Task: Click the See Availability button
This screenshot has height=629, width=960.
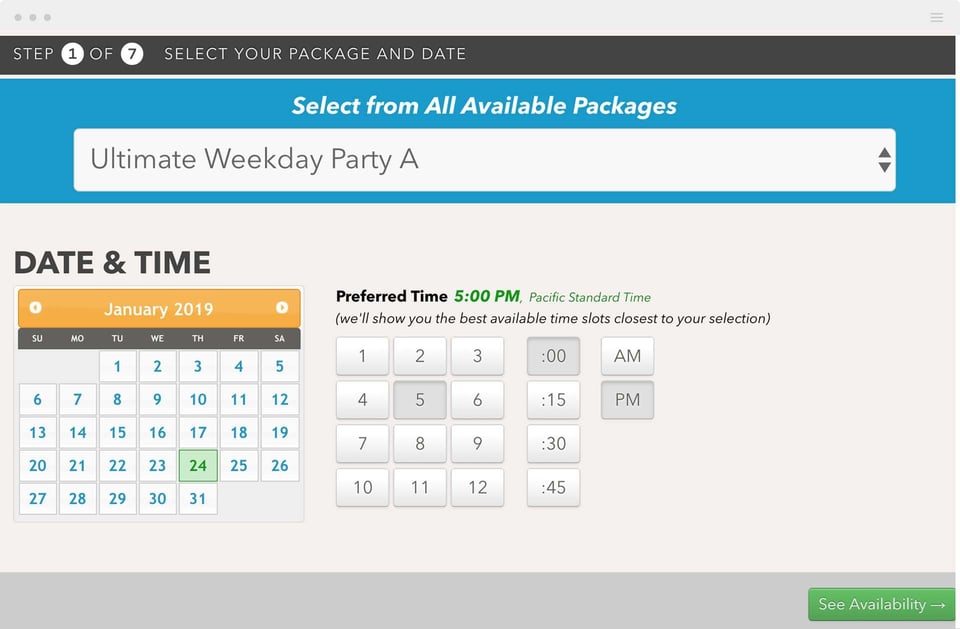Action: (881, 604)
